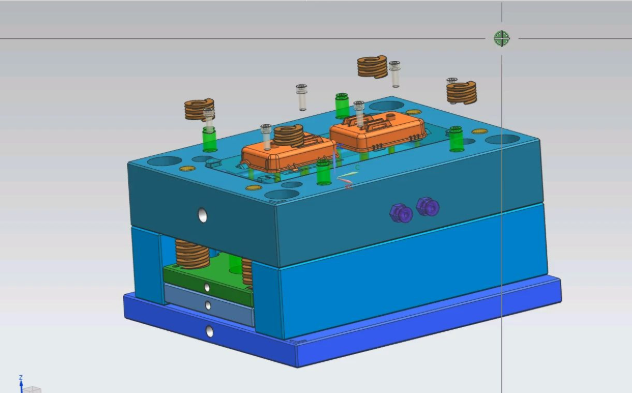Click the white hole on the dark upper plate
Screen dimensions: 632x393
click(x=203, y=216)
